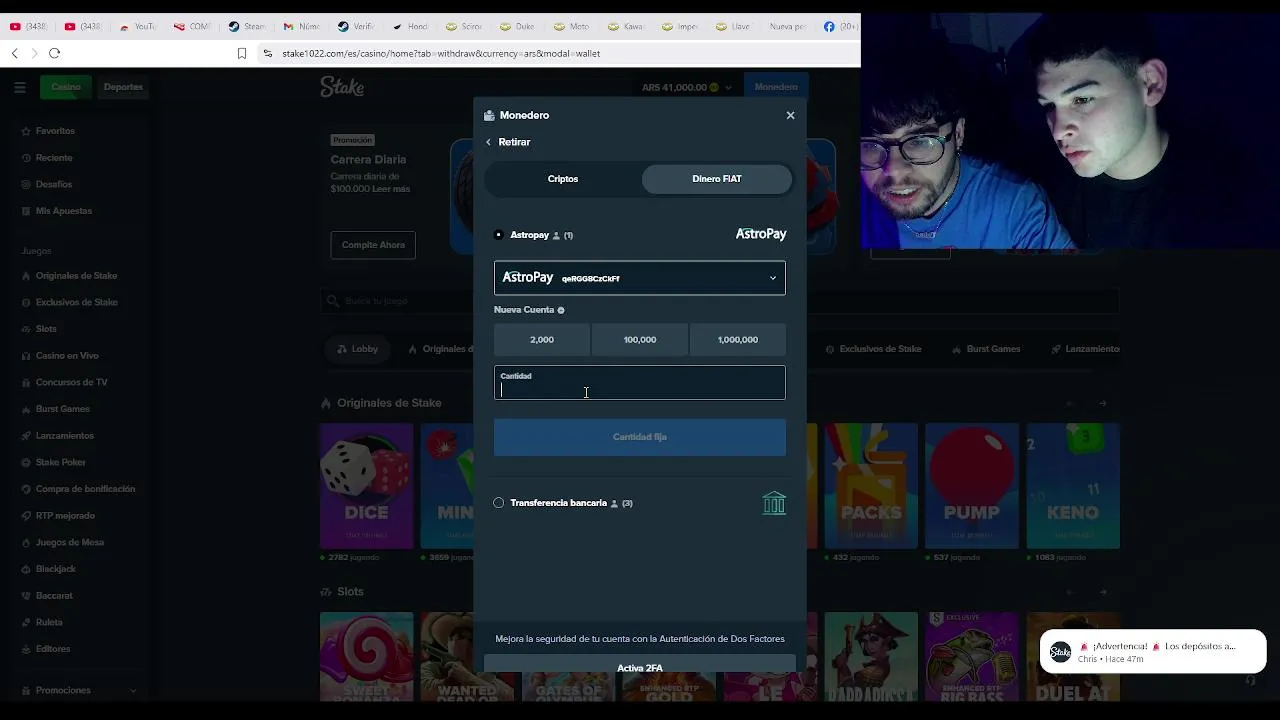Click the Slots icon in the sidebar
The image size is (1280, 720).
[27, 329]
